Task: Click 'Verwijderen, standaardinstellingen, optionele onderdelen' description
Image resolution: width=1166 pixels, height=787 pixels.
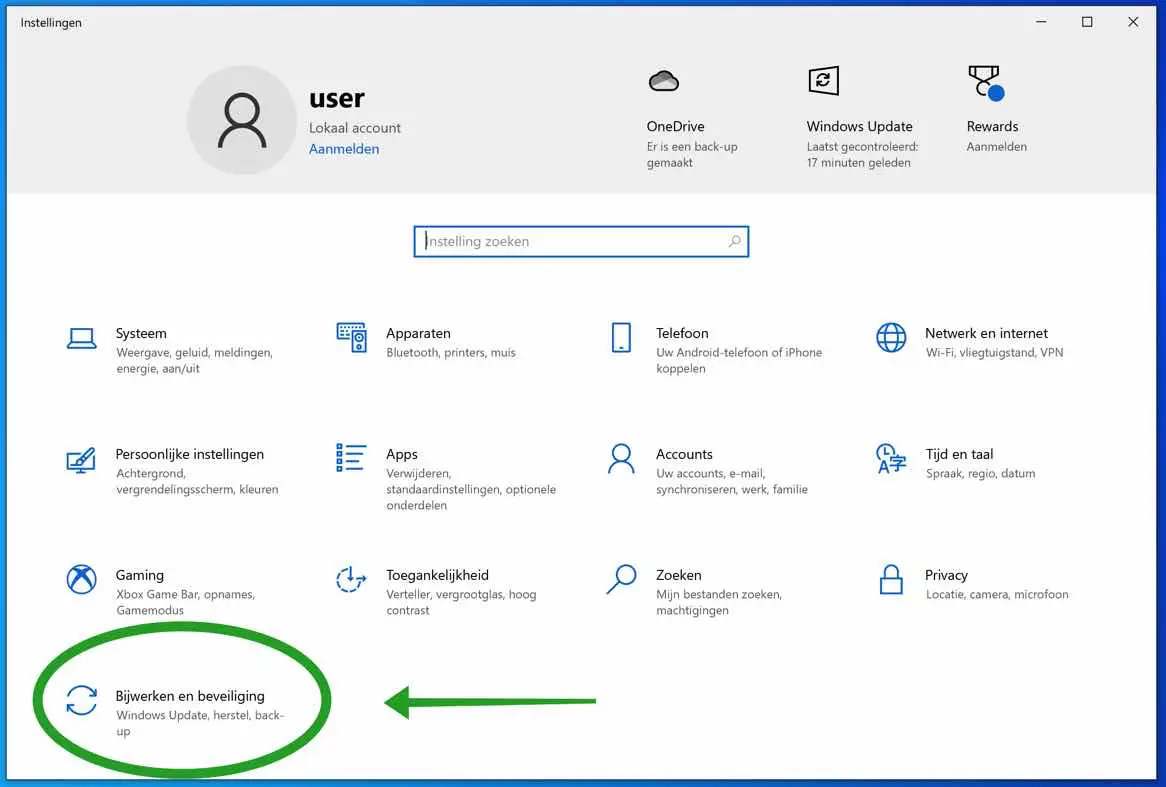Action: tap(471, 489)
